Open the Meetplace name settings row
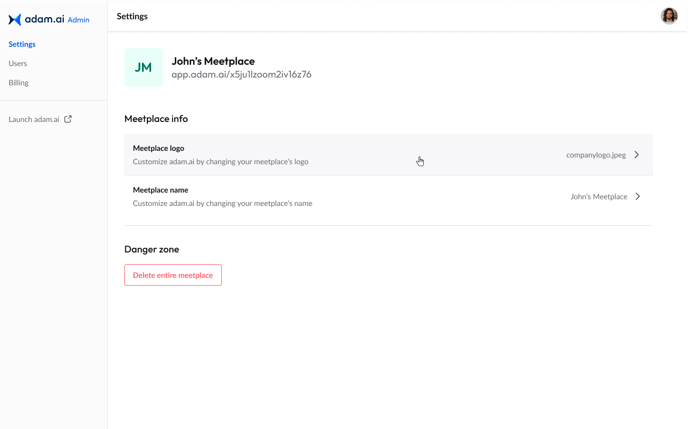 pyautogui.click(x=388, y=197)
